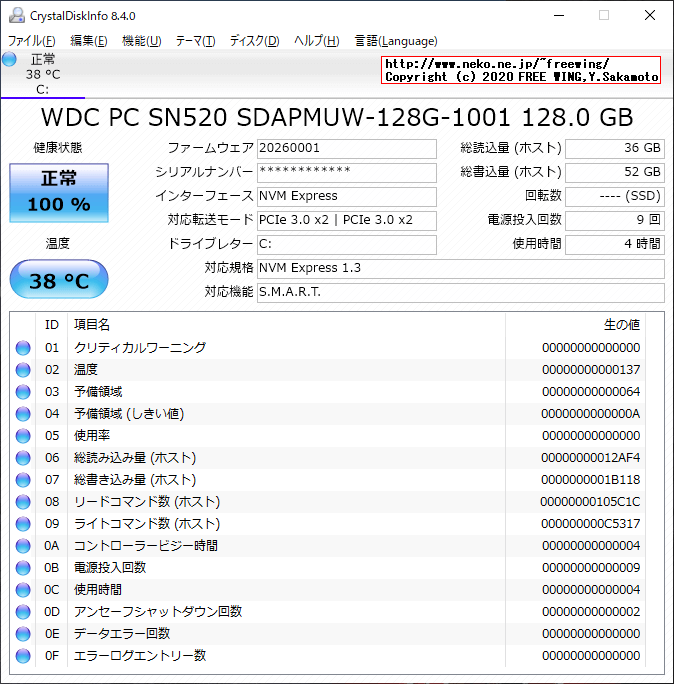This screenshot has height=684, width=674.
Task: Click status orb for ID 0D アンセーフシャットダウン回数
Action: point(23,612)
